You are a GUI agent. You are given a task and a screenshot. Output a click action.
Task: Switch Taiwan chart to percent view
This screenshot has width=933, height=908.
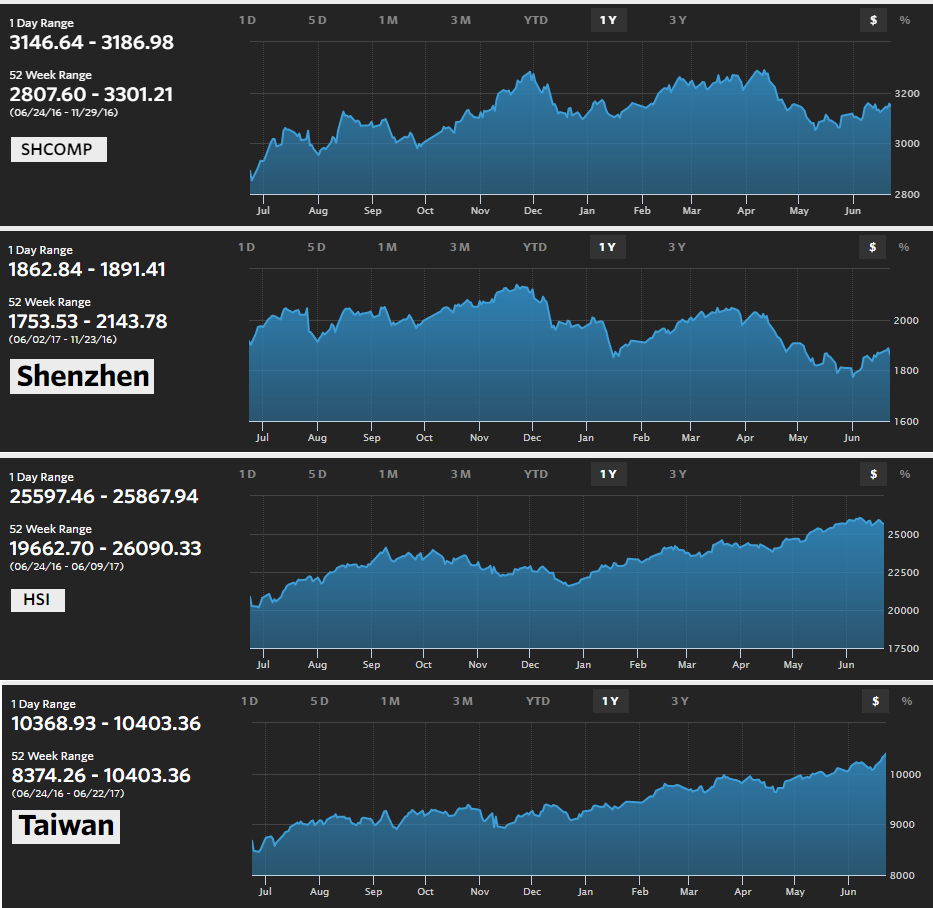click(907, 701)
